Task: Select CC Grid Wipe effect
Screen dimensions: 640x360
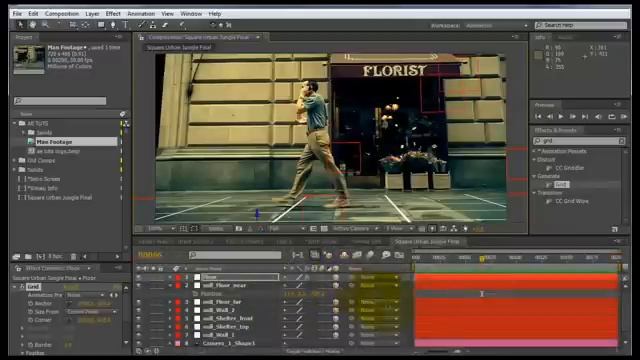Action: 572,201
